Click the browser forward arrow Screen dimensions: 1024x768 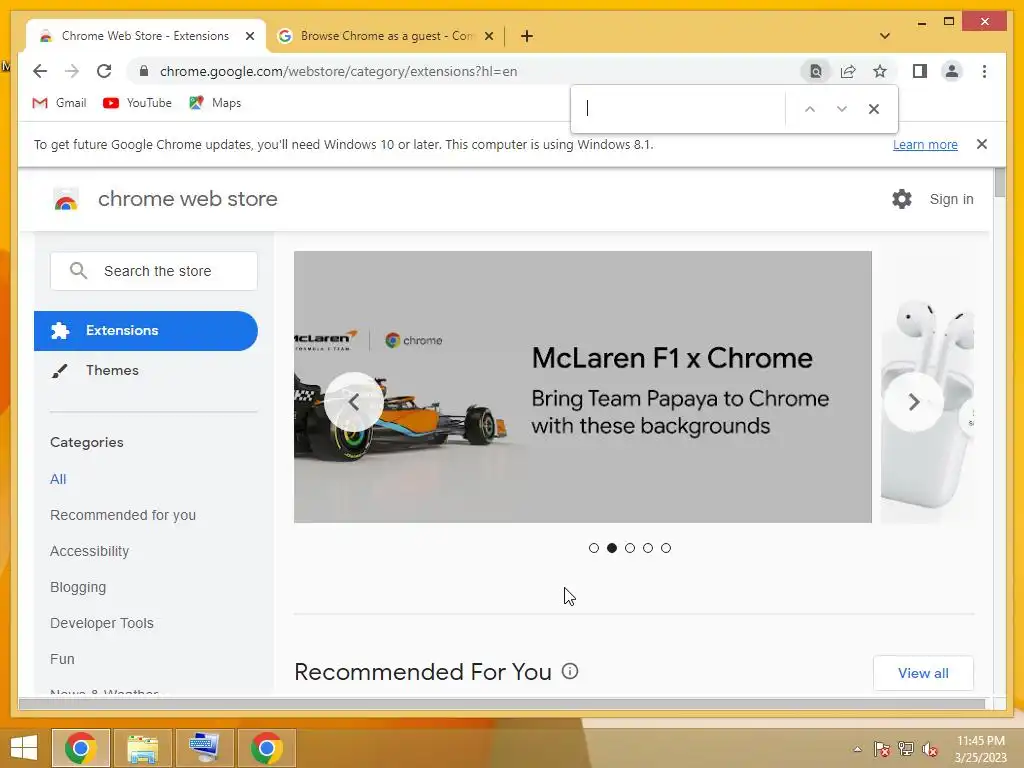72,71
